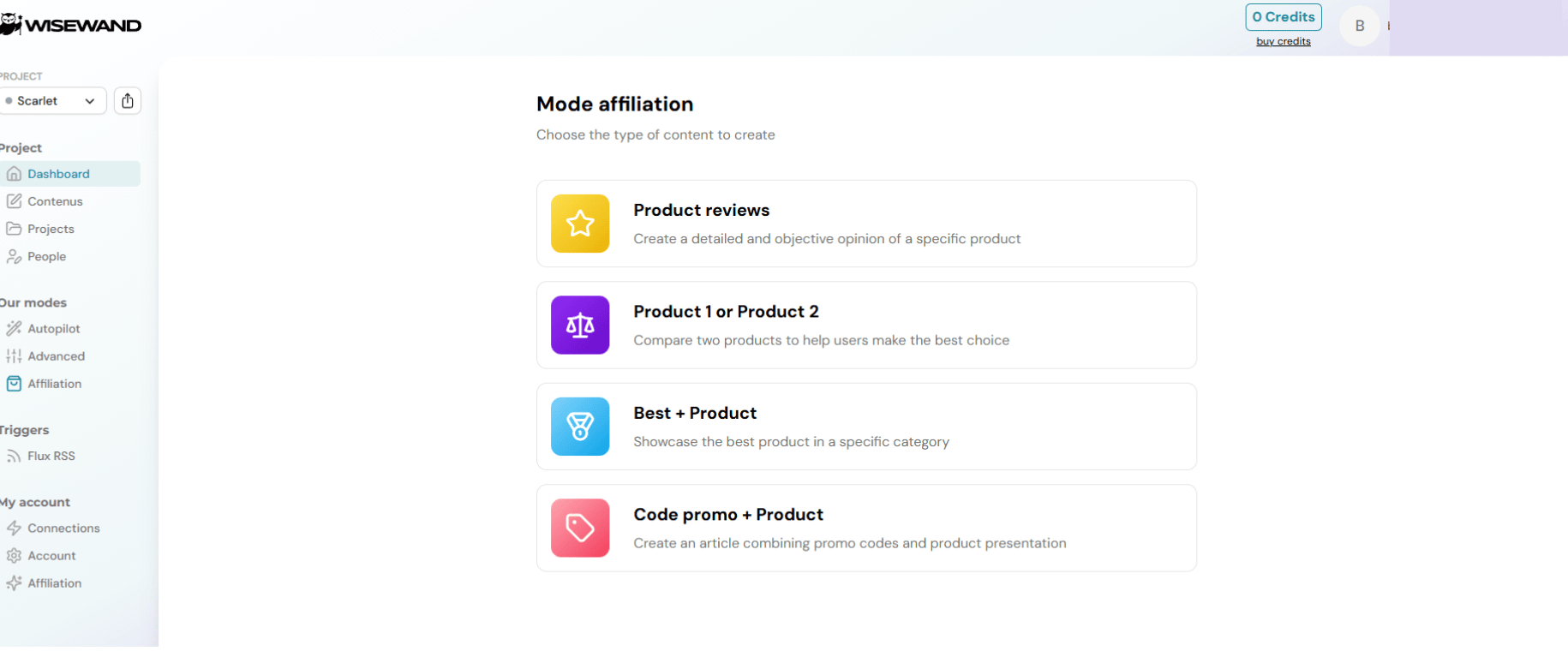Go to Dashboard in sidebar
1568x651 pixels.
58,174
